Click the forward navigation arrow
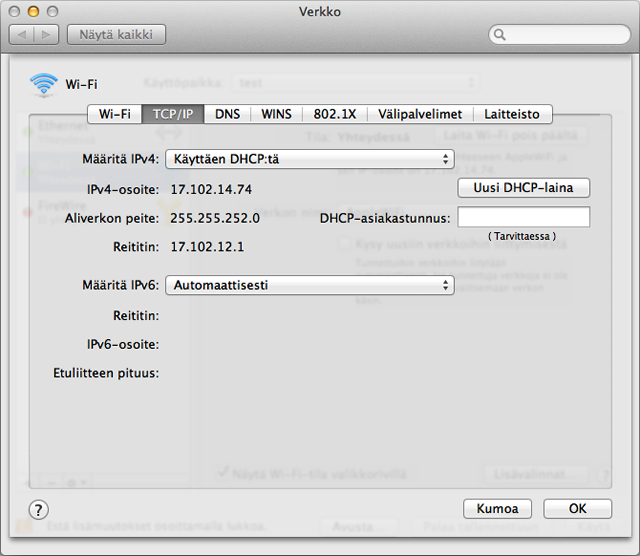 click(x=46, y=35)
